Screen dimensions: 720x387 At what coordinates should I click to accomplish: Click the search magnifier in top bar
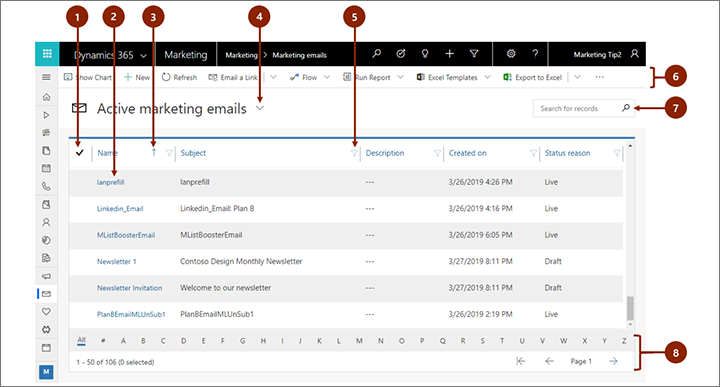click(x=377, y=54)
